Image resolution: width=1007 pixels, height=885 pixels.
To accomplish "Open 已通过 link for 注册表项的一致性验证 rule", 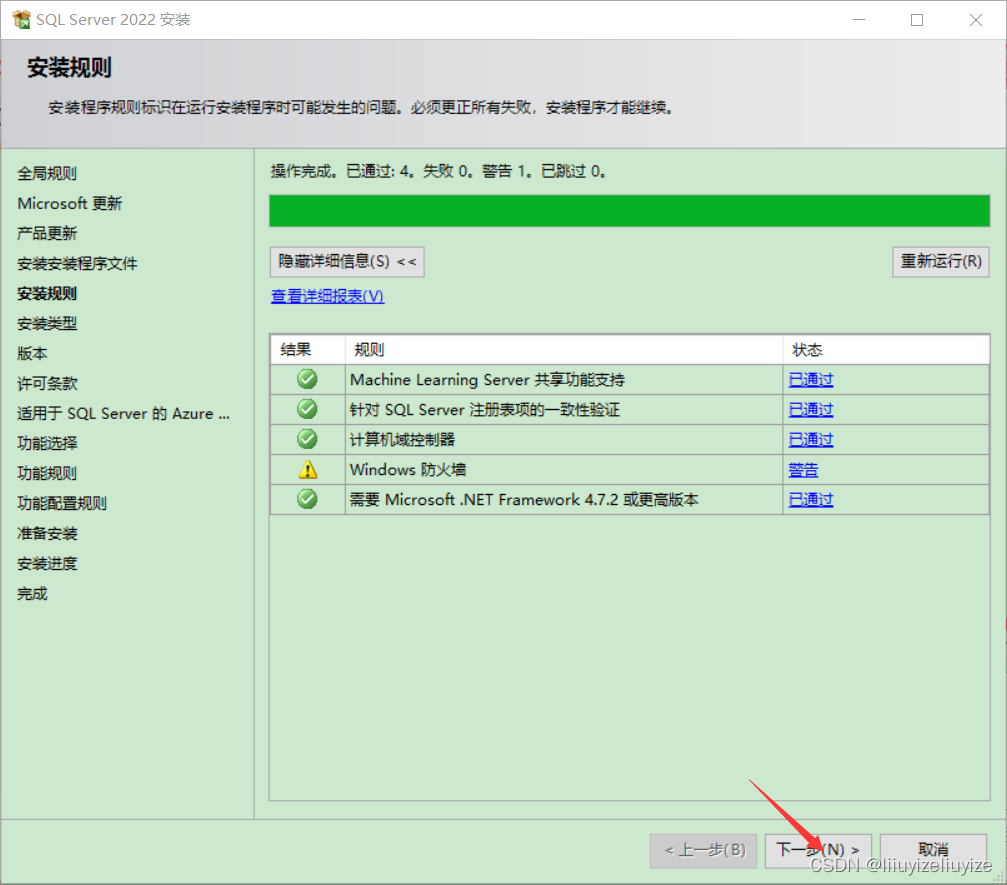I will 810,409.
